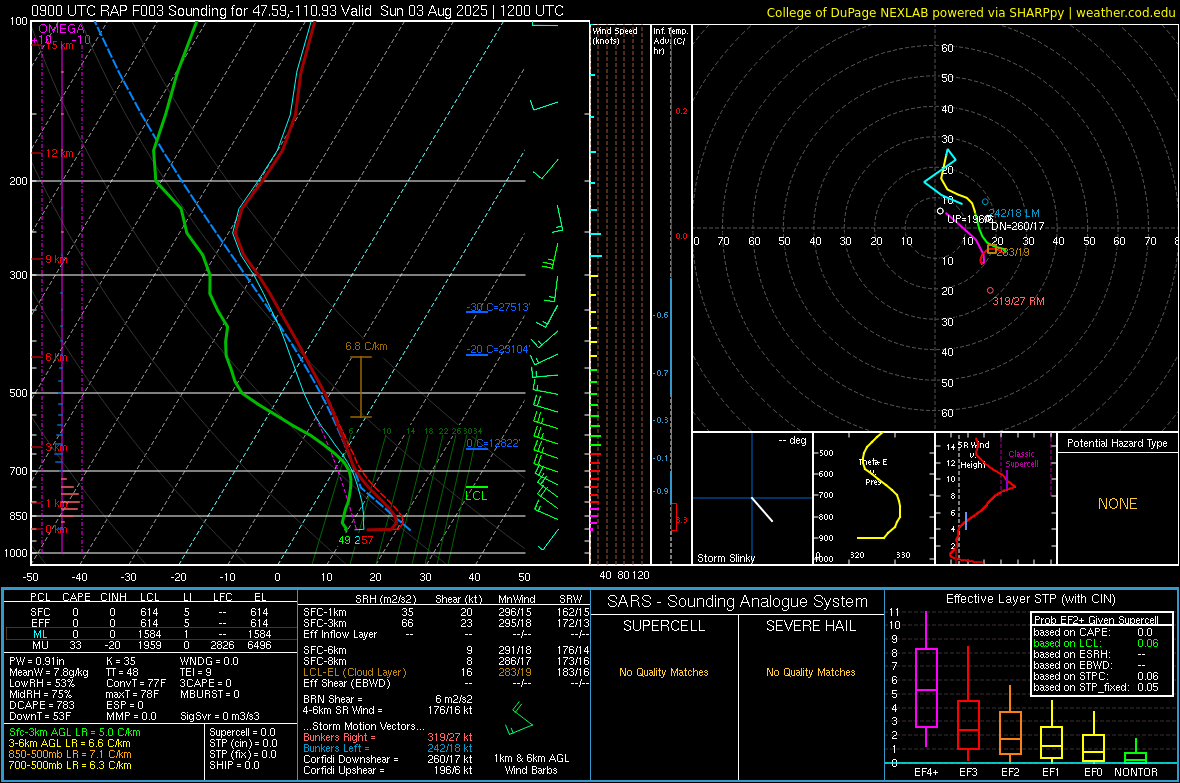The height and width of the screenshot is (783, 1180).
Task: Click the SigSvr = 0 m3/s3 value
Action: [220, 716]
